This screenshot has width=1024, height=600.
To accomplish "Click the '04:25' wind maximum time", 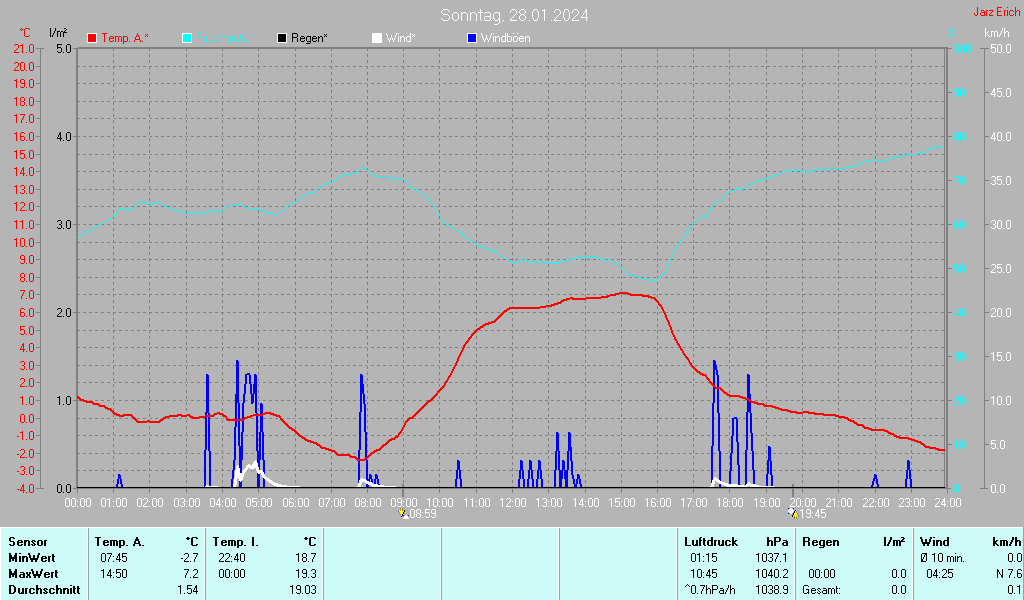I will click(x=940, y=574).
